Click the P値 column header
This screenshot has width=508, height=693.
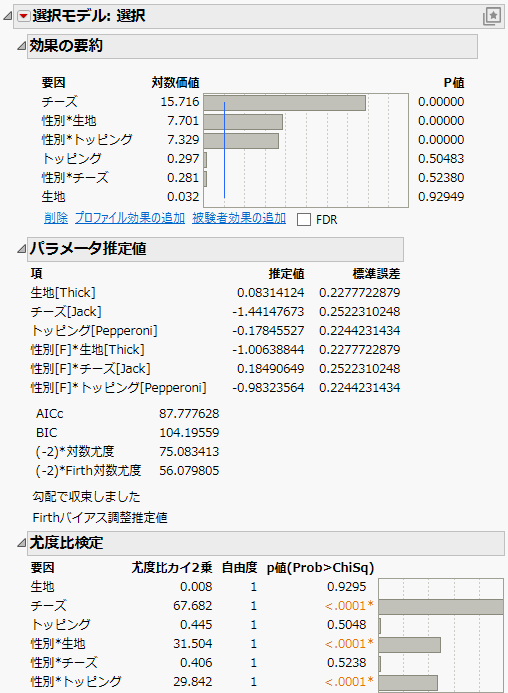tap(454, 83)
